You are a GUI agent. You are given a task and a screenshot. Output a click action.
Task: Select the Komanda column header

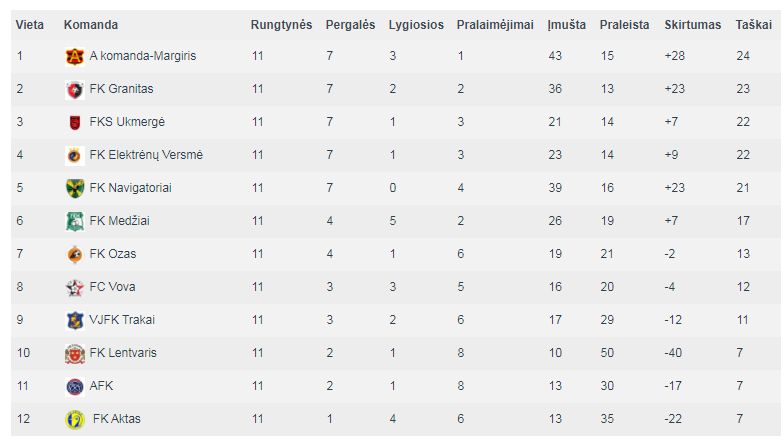pos(91,25)
